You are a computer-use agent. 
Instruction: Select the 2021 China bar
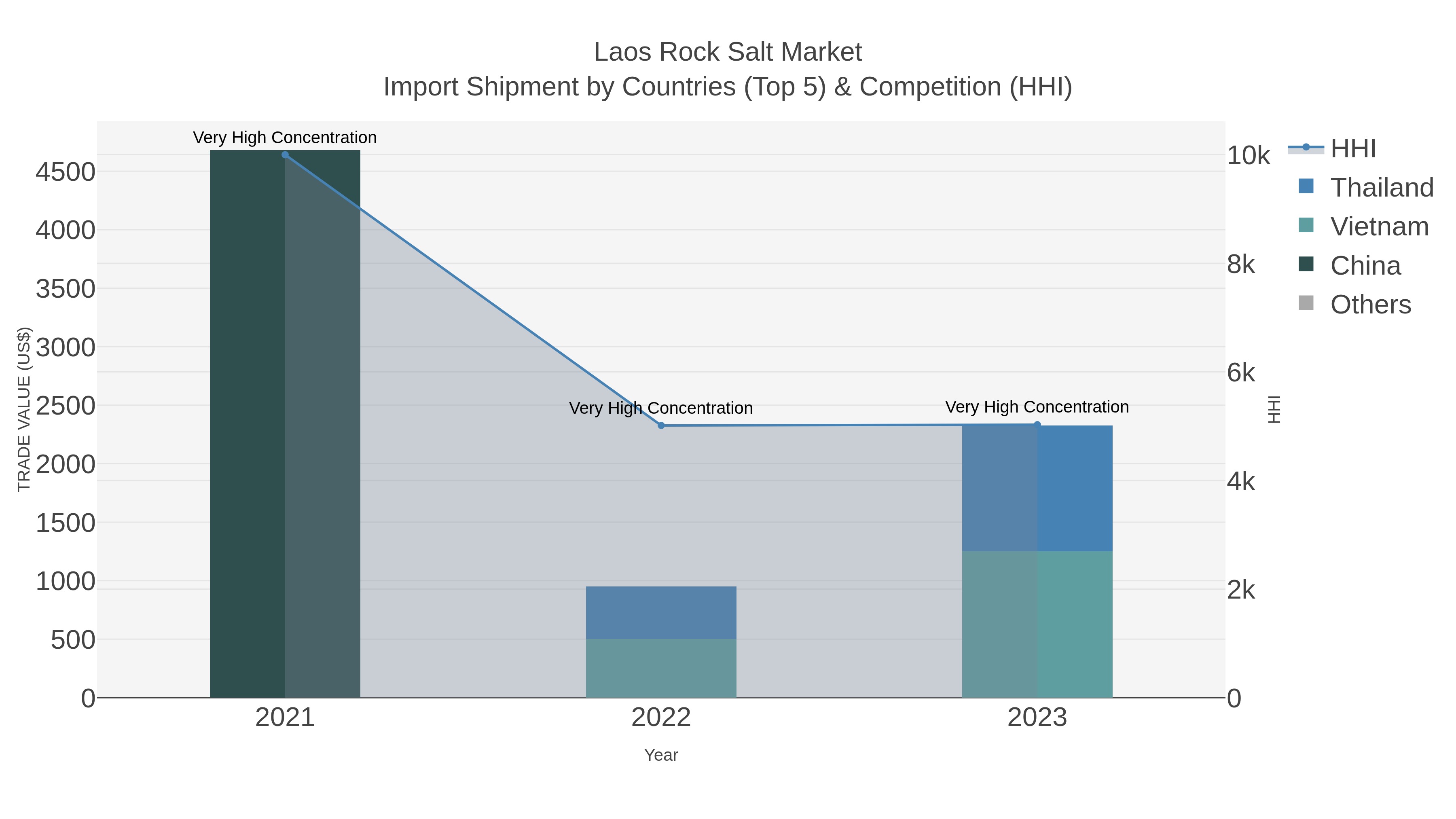285,424
